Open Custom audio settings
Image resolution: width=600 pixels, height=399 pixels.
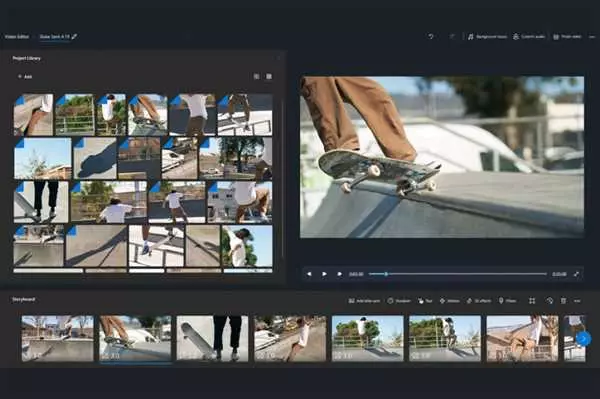pos(529,37)
